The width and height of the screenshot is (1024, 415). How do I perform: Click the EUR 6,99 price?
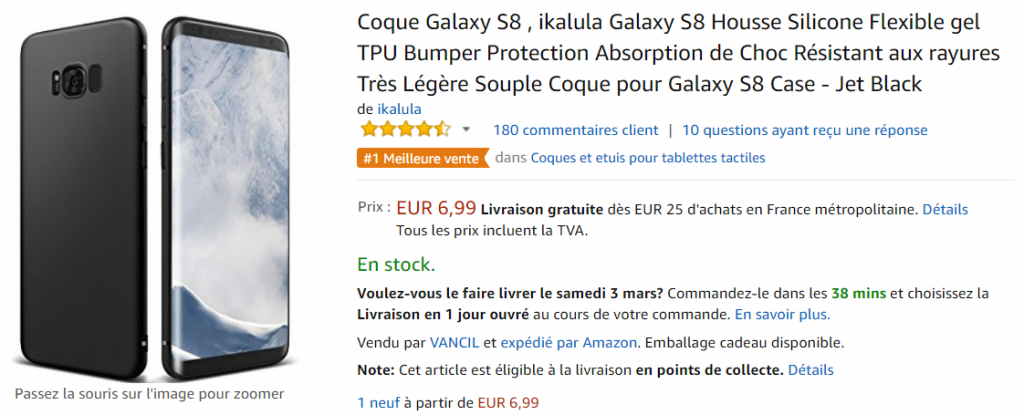[x=436, y=209]
